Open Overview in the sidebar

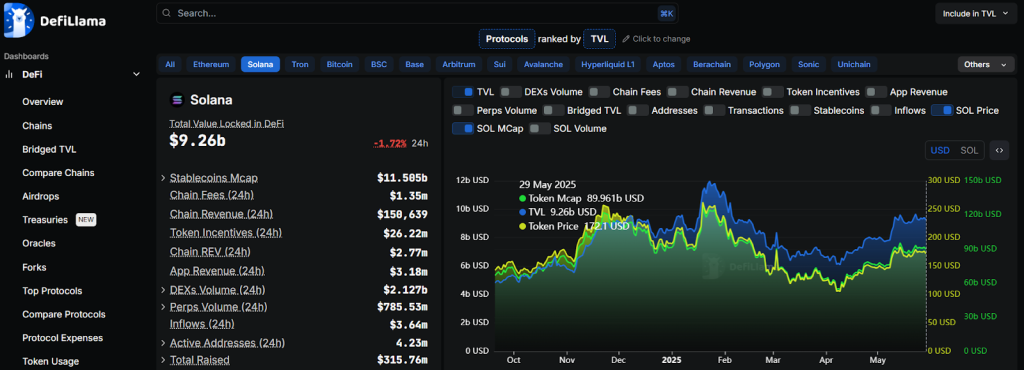[x=42, y=102]
